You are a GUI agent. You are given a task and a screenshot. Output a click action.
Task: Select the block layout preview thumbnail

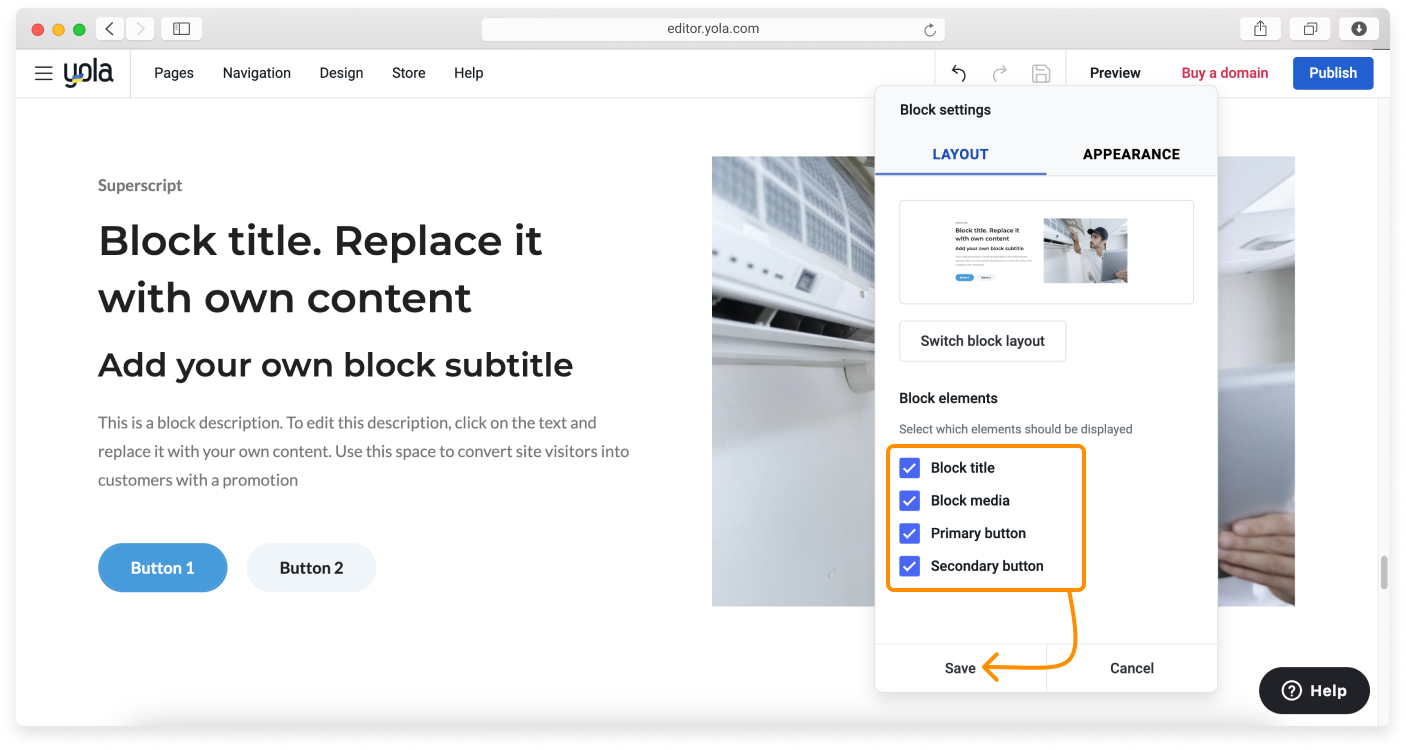[1046, 252]
